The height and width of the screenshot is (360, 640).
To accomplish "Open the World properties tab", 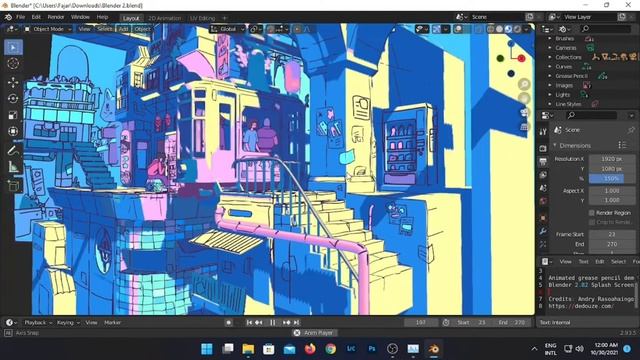I will [543, 201].
